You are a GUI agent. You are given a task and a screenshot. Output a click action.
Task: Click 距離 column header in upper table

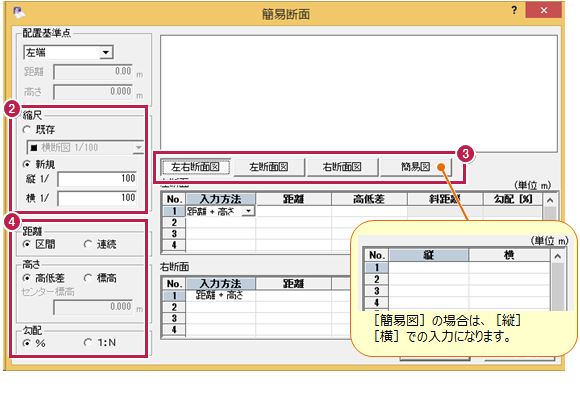[x=294, y=199]
